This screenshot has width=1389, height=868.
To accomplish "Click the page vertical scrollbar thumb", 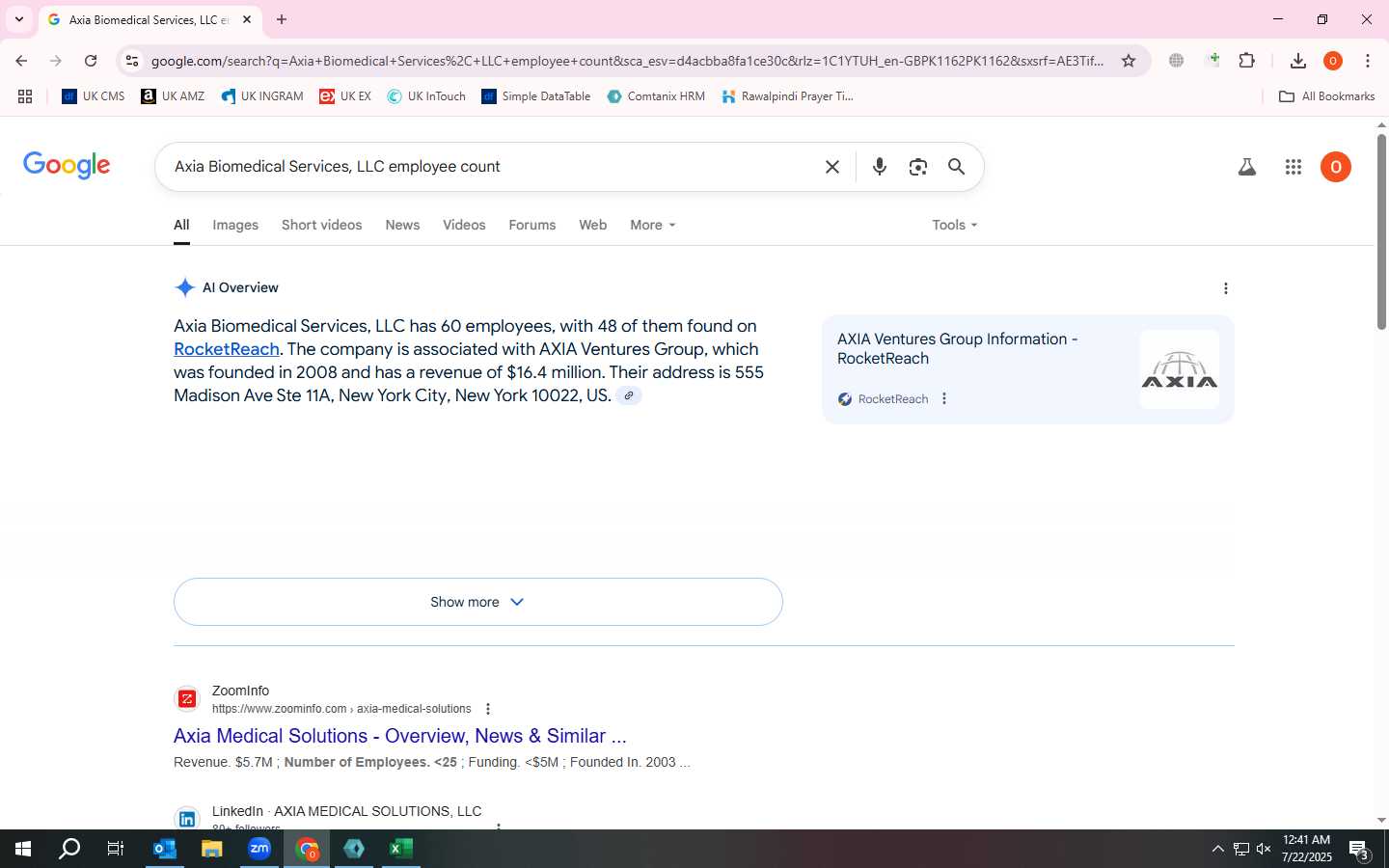I will tap(1381, 231).
